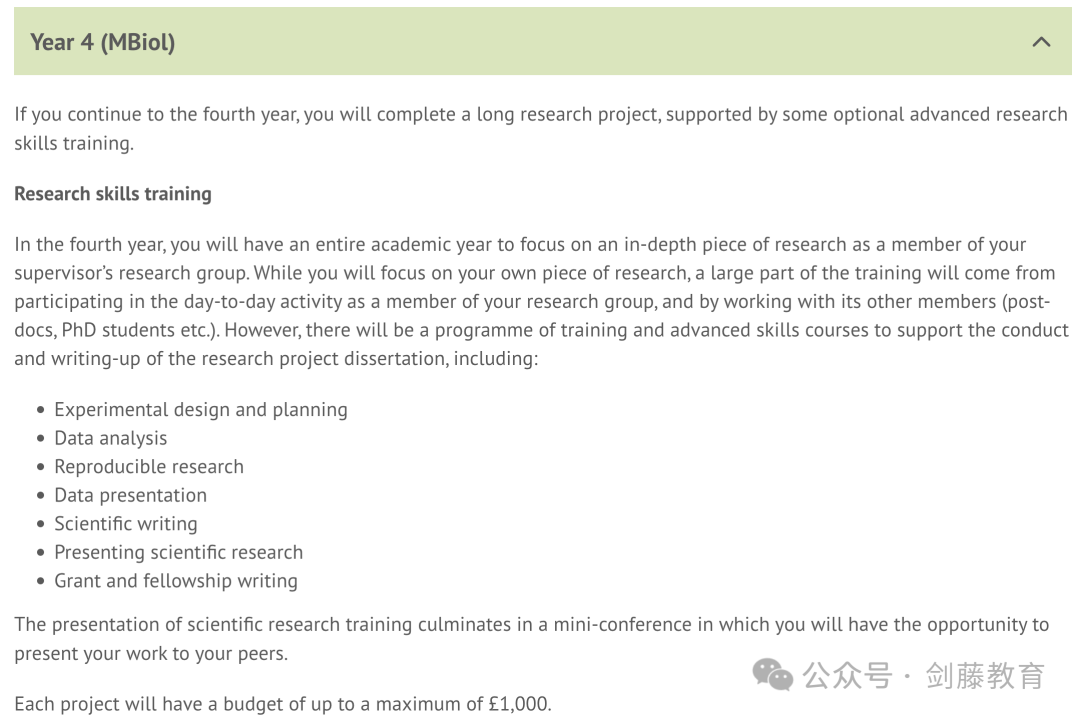Click the Scientific writing list item
Screen dimensions: 1080x719
126,523
